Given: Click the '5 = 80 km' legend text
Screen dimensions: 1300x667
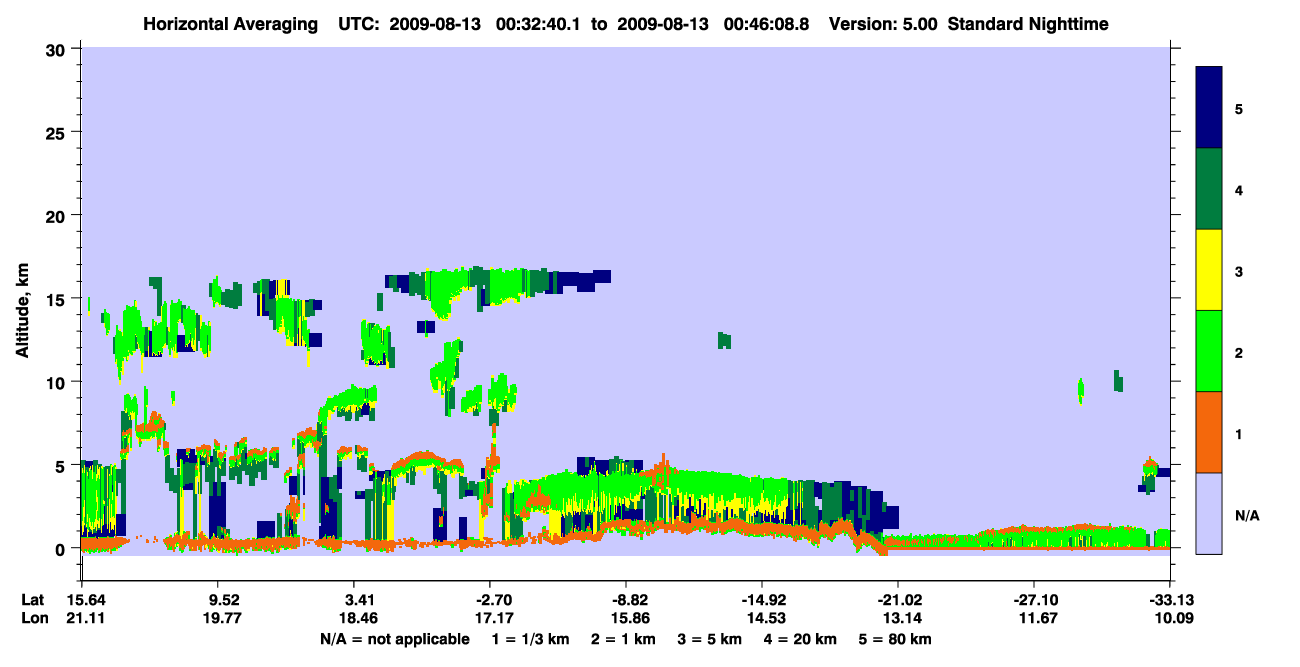Looking at the screenshot, I should point(896,639).
